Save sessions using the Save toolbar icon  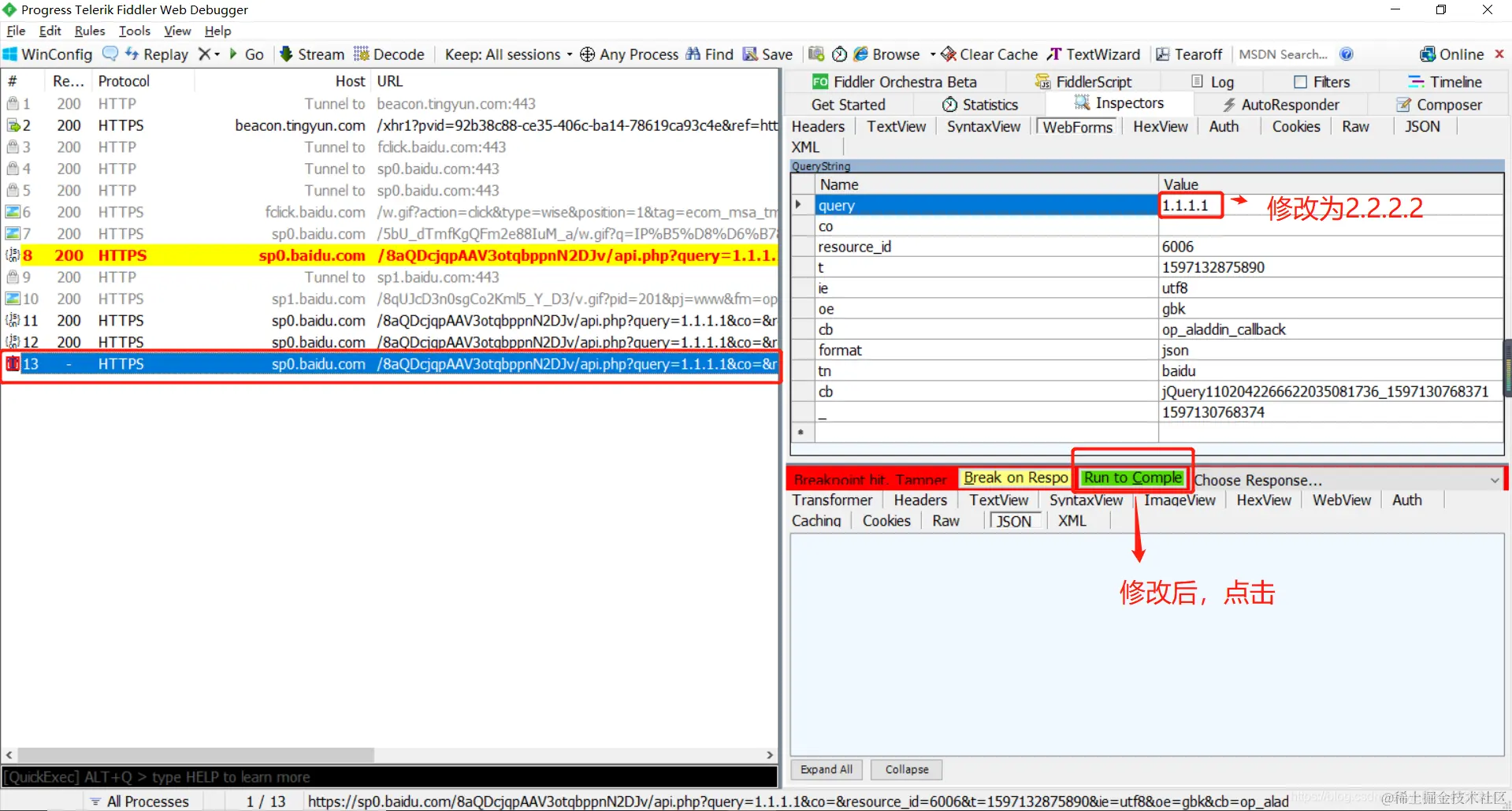(768, 54)
